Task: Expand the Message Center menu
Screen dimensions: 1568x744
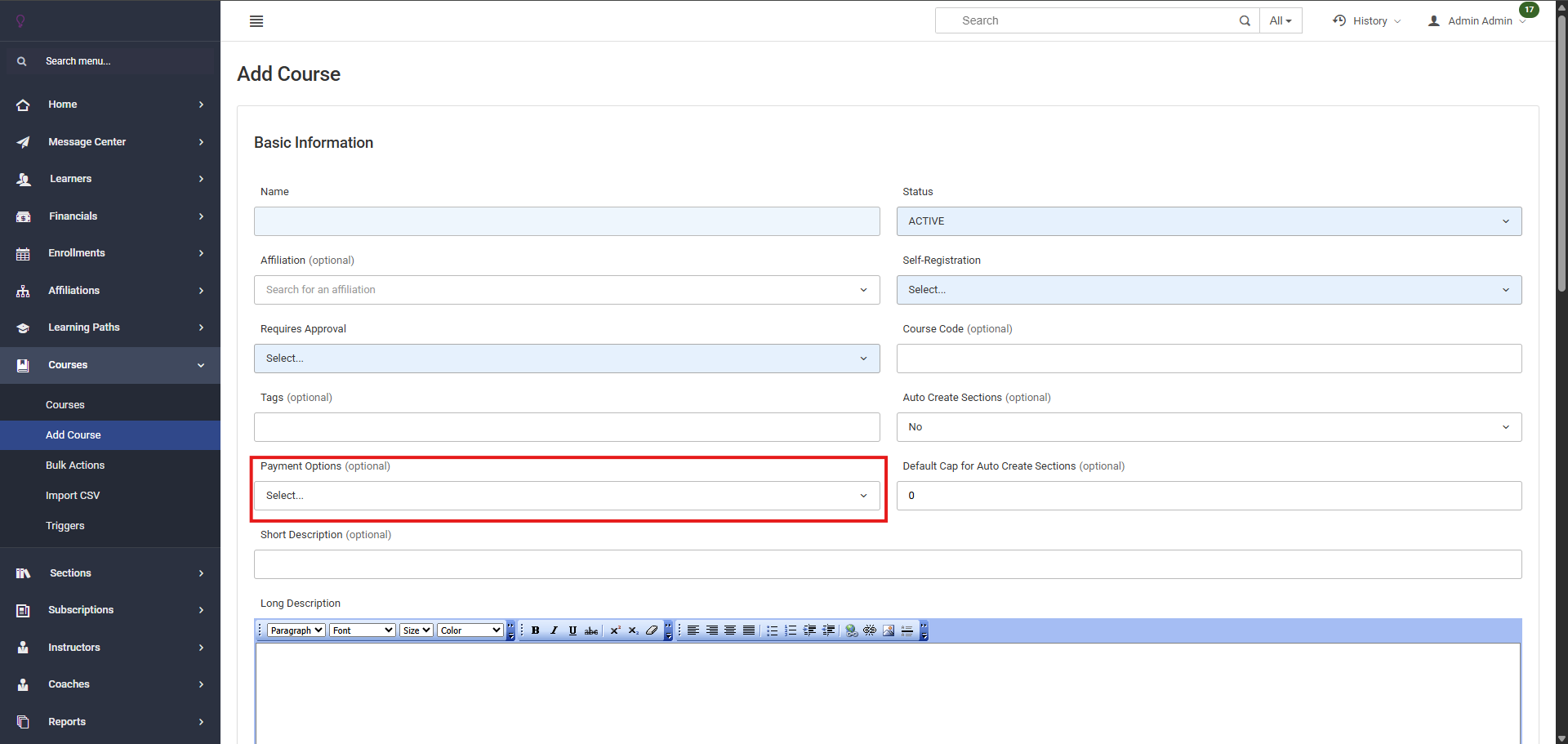Action: (110, 142)
